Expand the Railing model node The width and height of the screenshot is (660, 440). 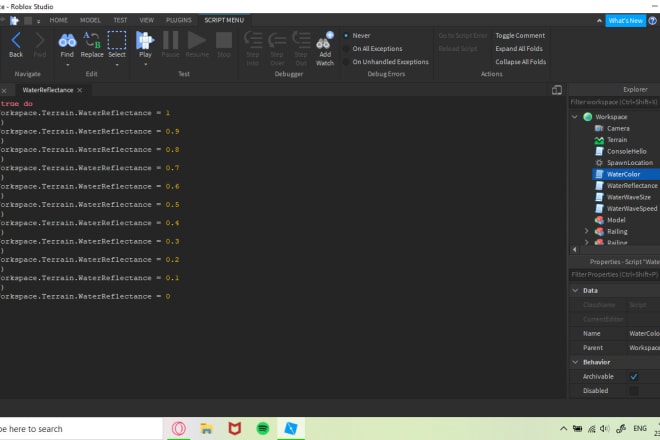coord(586,231)
